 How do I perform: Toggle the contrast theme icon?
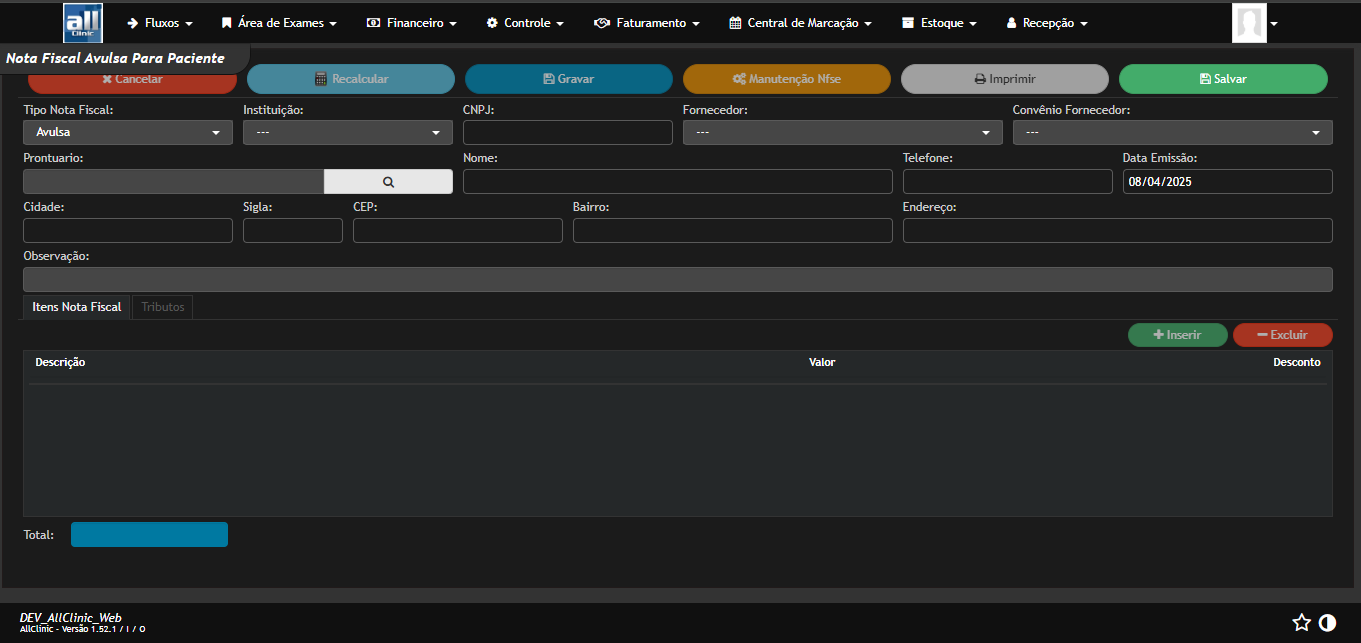1327,623
